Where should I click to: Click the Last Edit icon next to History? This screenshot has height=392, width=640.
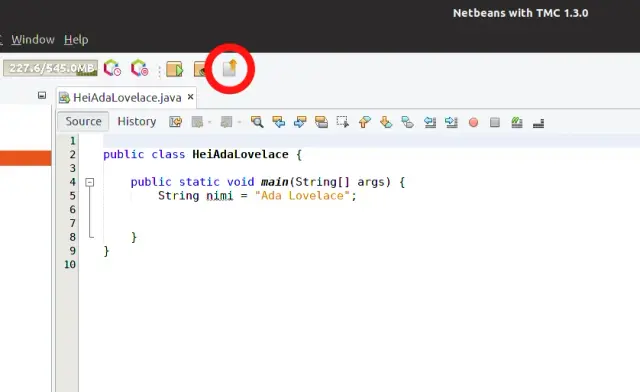(x=176, y=122)
